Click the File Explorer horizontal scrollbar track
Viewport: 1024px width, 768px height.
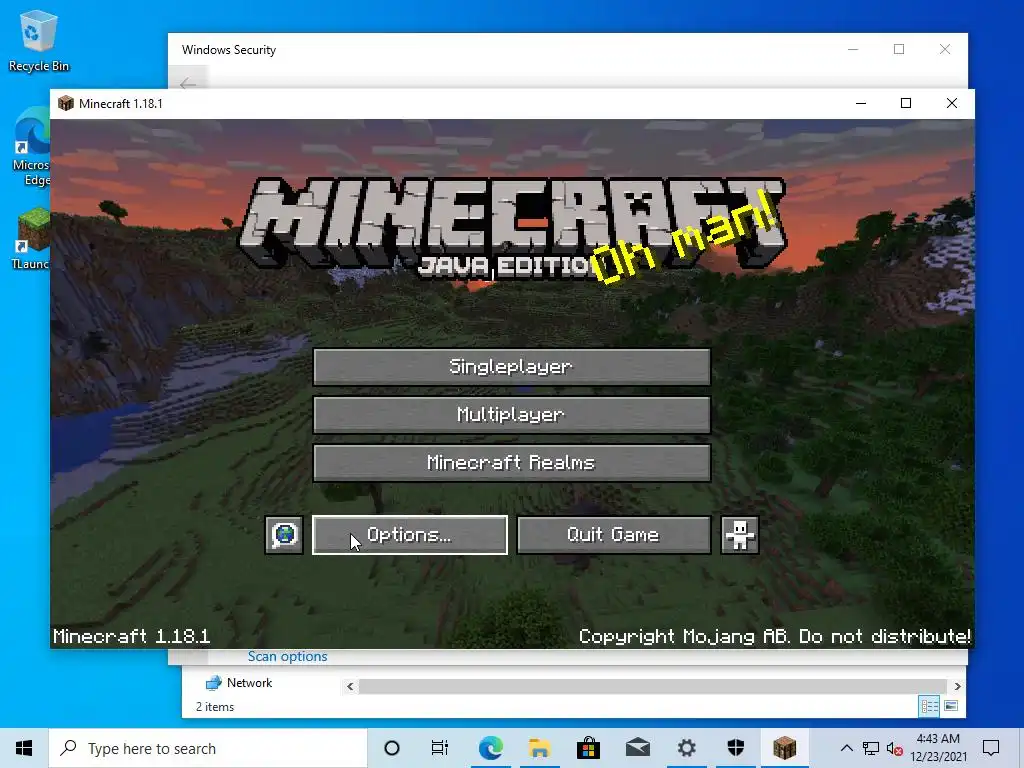click(x=653, y=686)
